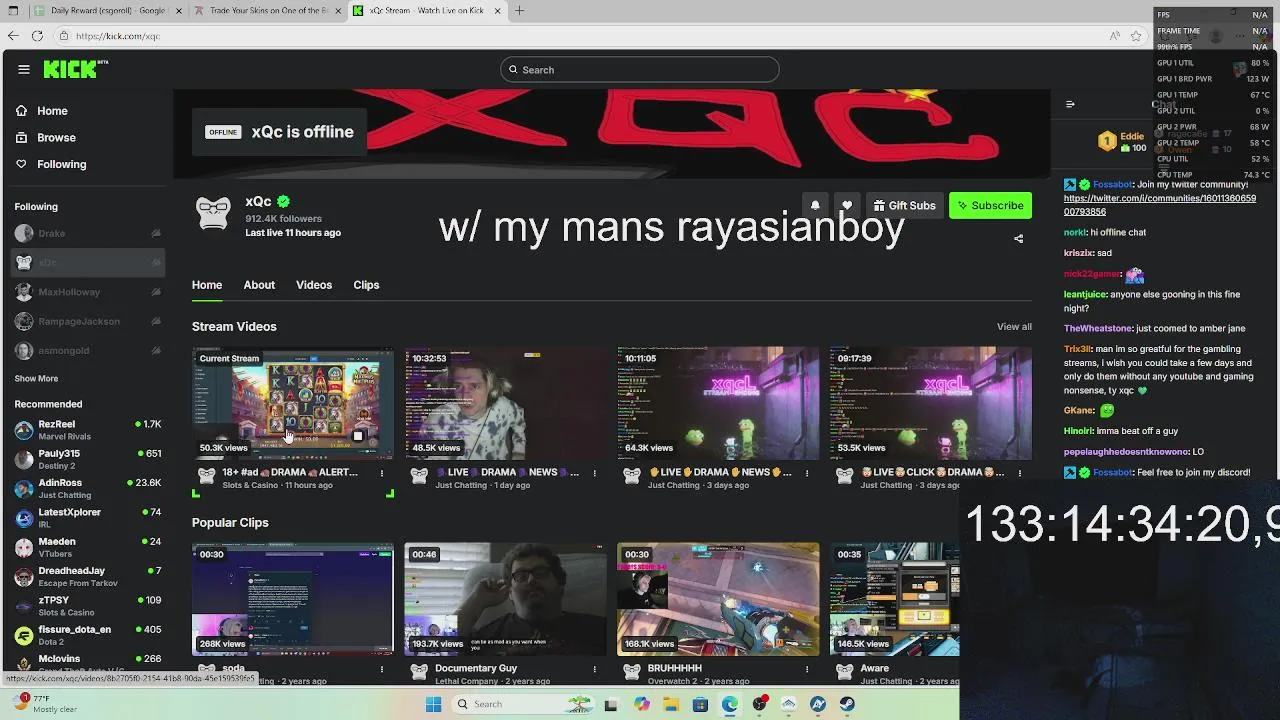Open recommended channel Maeden
This screenshot has height=720, width=1280.
[88, 547]
